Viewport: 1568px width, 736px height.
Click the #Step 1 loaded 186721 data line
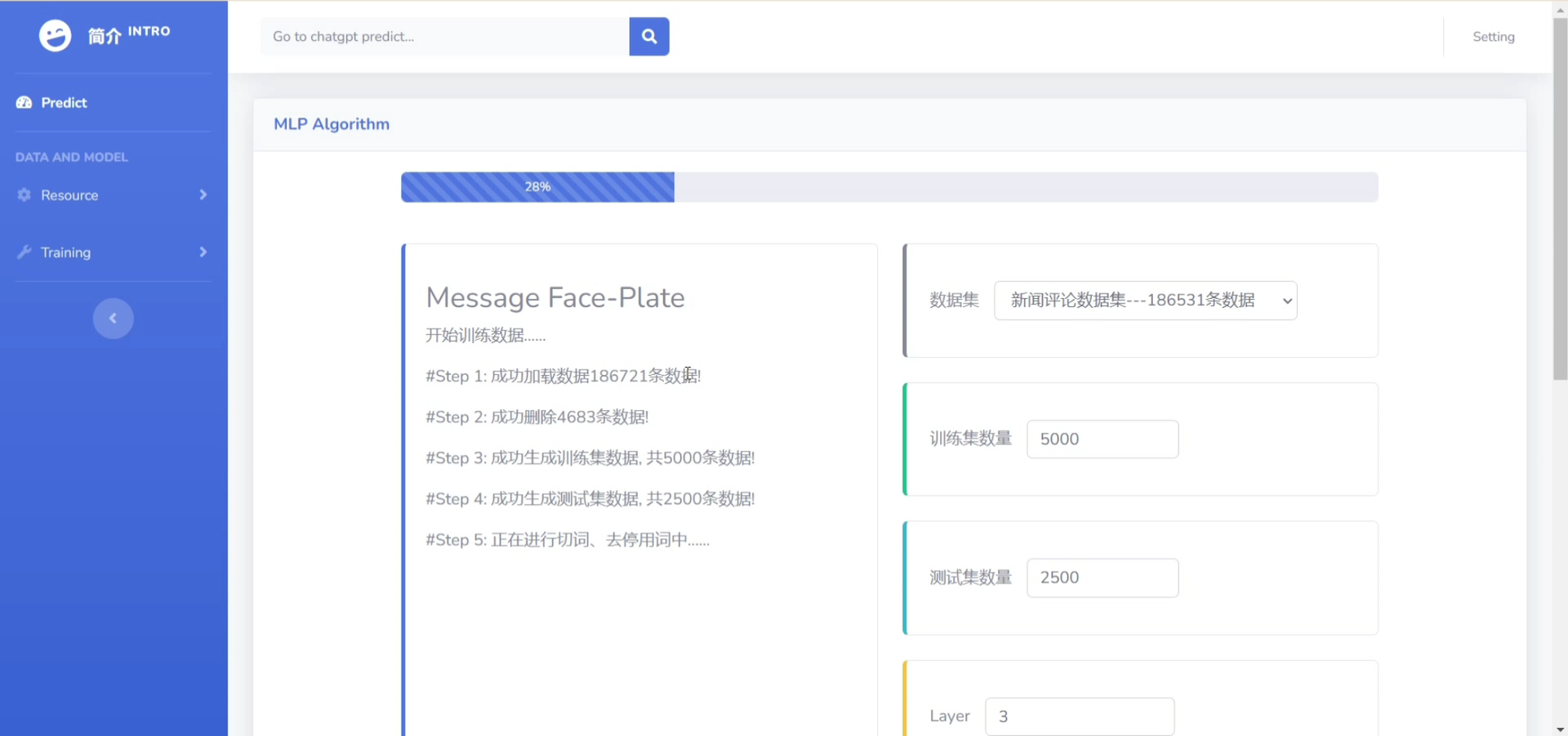click(x=563, y=376)
